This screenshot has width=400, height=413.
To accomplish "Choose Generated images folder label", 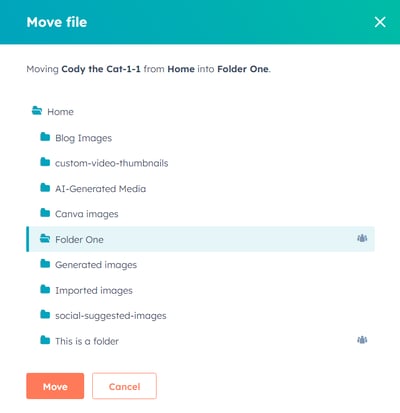I will coord(96,265).
